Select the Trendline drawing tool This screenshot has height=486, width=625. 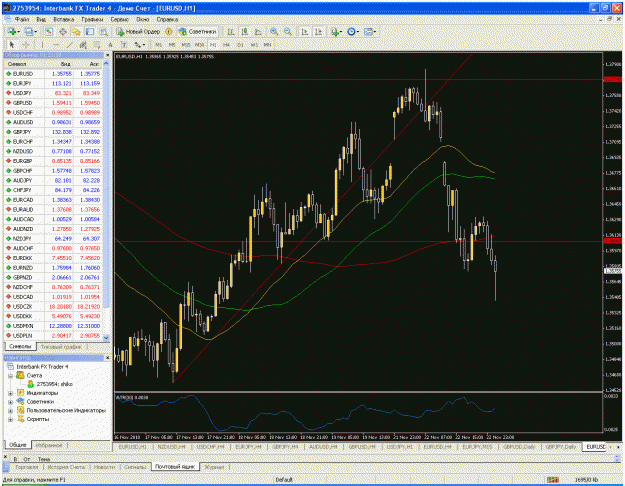click(69, 45)
